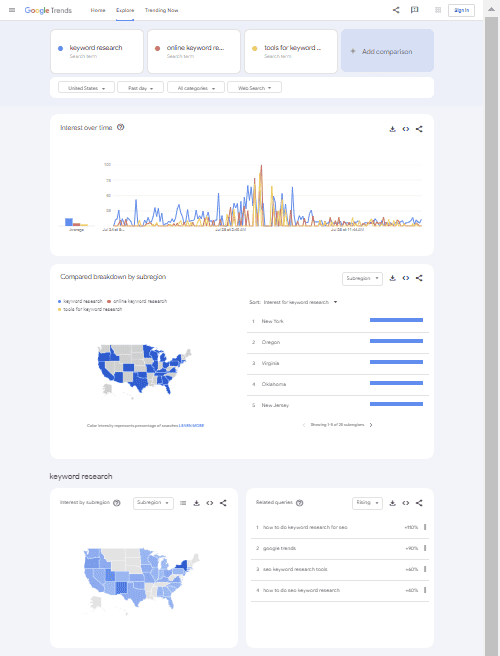
Task: Open related query 'google trends'
Action: 279,548
